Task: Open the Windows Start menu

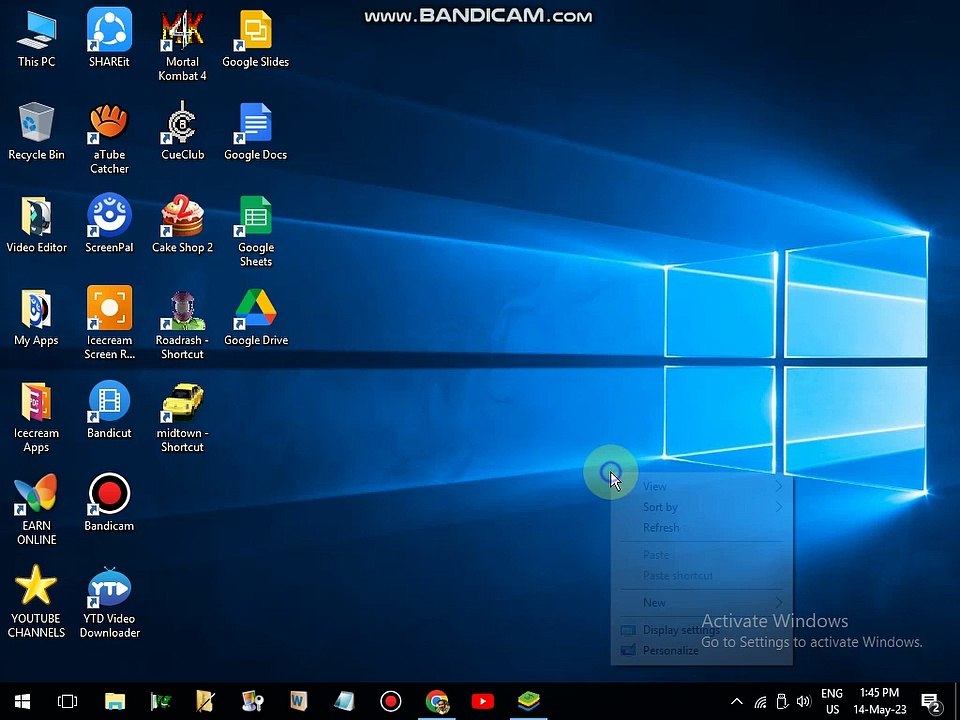Action: tap(23, 701)
